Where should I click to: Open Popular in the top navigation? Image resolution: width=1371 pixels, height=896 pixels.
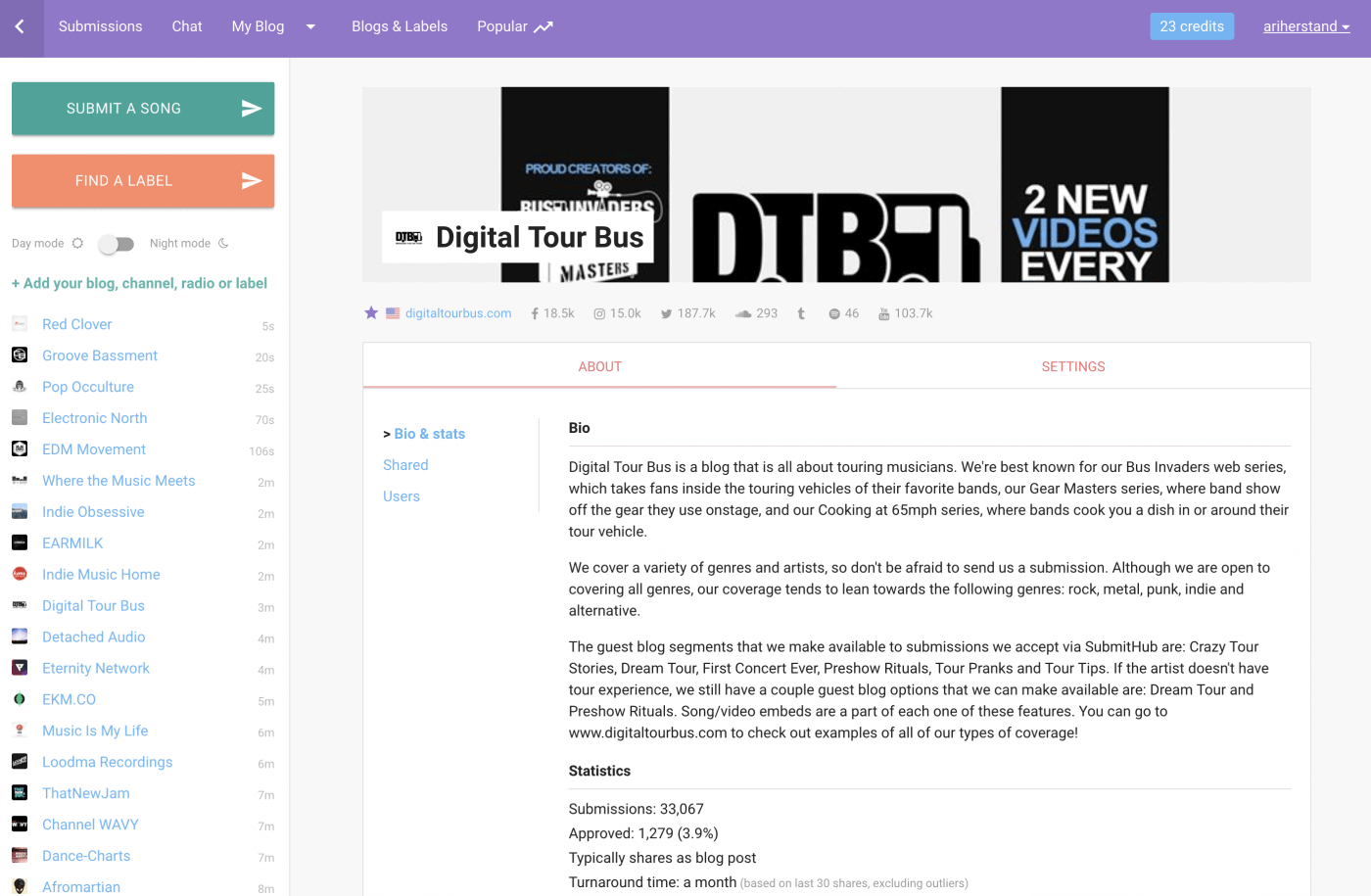point(502,26)
